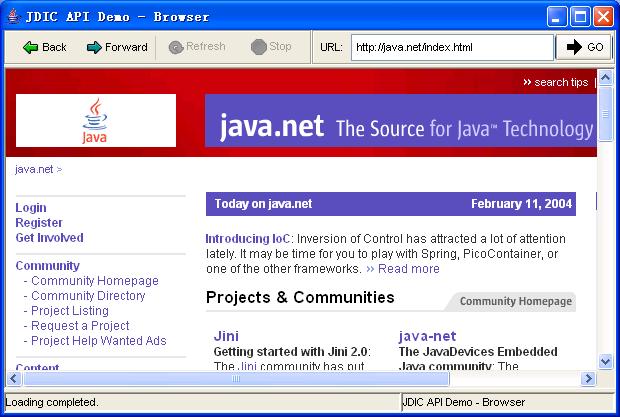Click the vertical scrollbar thumb
Image resolution: width=620 pixels, height=417 pixels.
click(605, 113)
